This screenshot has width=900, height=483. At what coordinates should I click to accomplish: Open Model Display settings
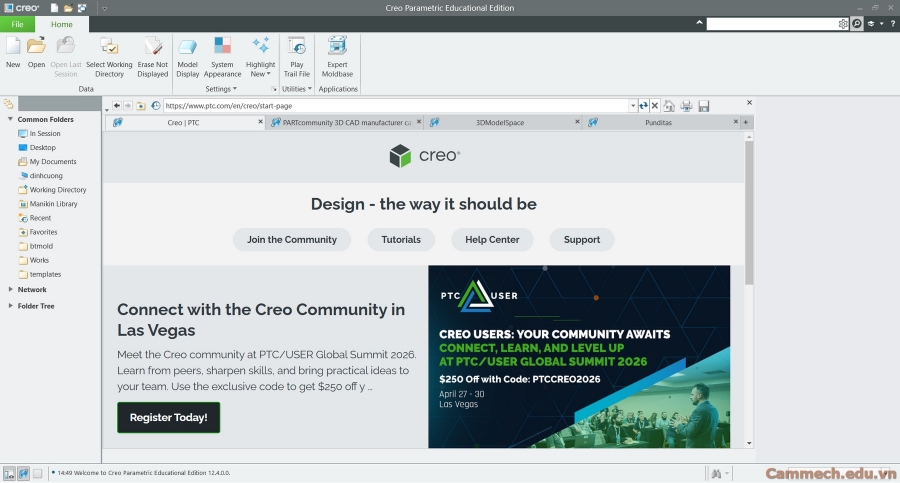pos(188,57)
